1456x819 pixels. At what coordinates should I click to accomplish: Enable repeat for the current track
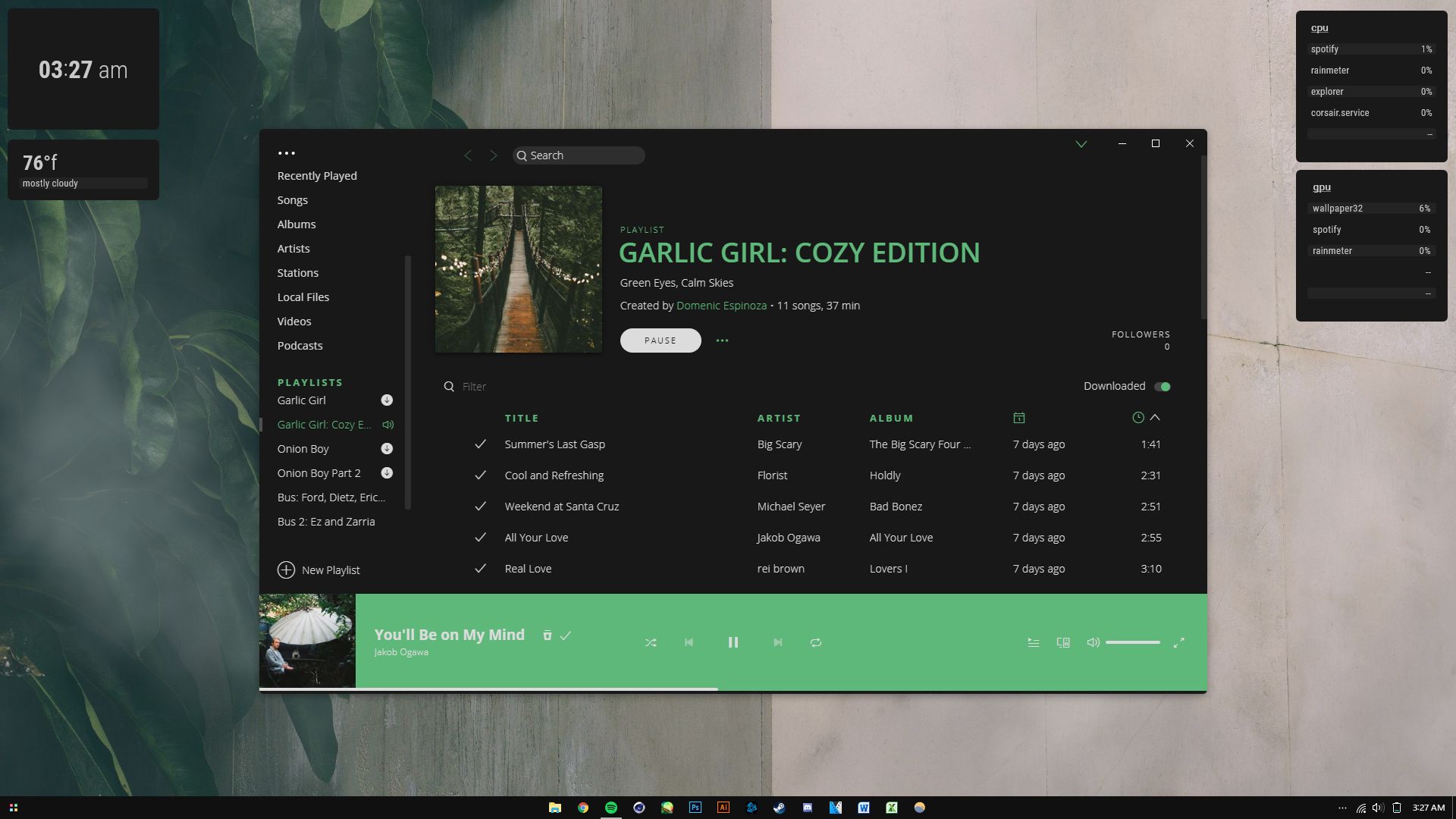tap(816, 642)
